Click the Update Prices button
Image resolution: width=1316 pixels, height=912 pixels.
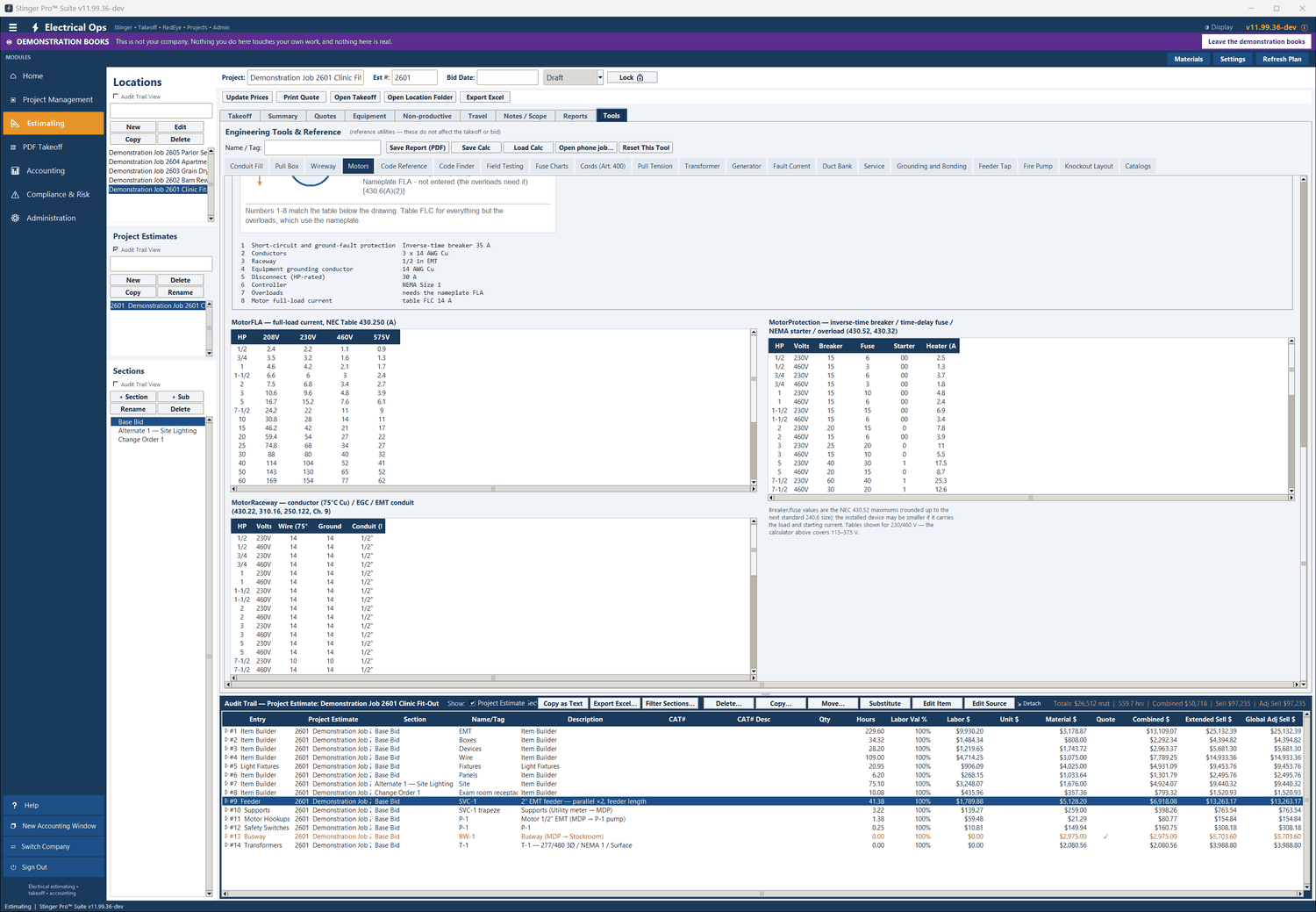click(247, 97)
